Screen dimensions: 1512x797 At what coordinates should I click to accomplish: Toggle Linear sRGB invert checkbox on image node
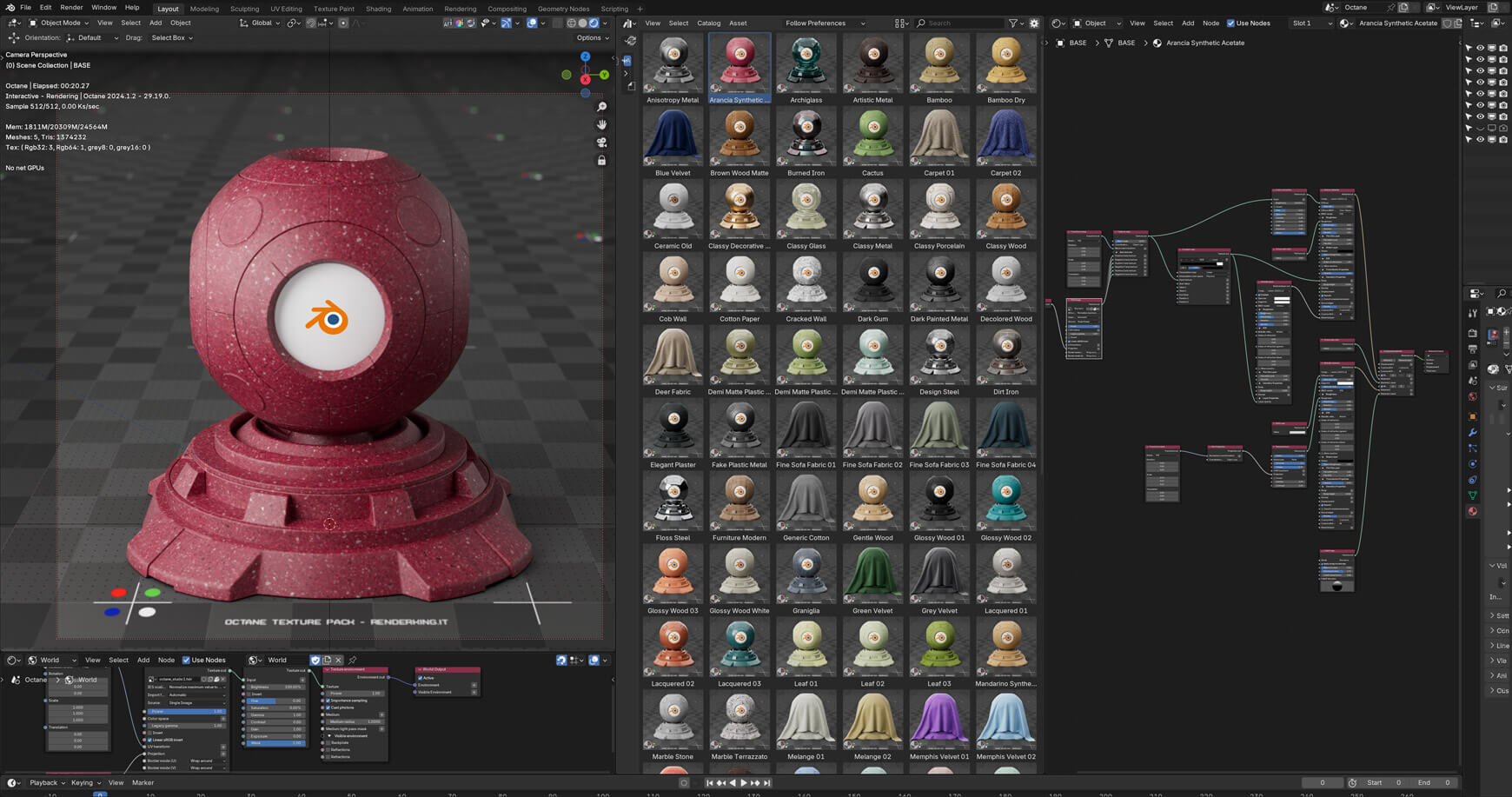[x=149, y=740]
